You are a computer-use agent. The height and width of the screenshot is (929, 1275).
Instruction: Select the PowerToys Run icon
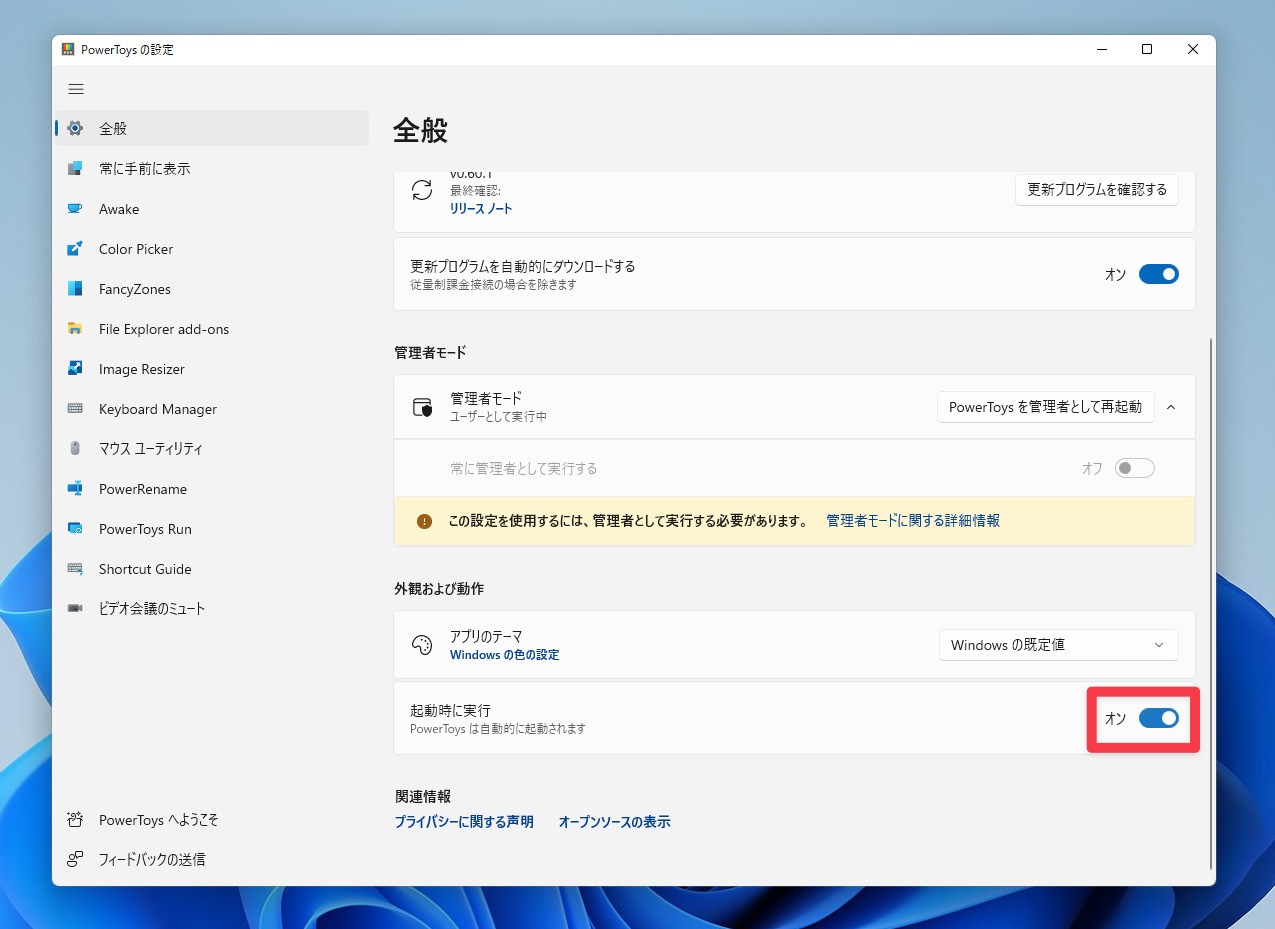[x=75, y=529]
